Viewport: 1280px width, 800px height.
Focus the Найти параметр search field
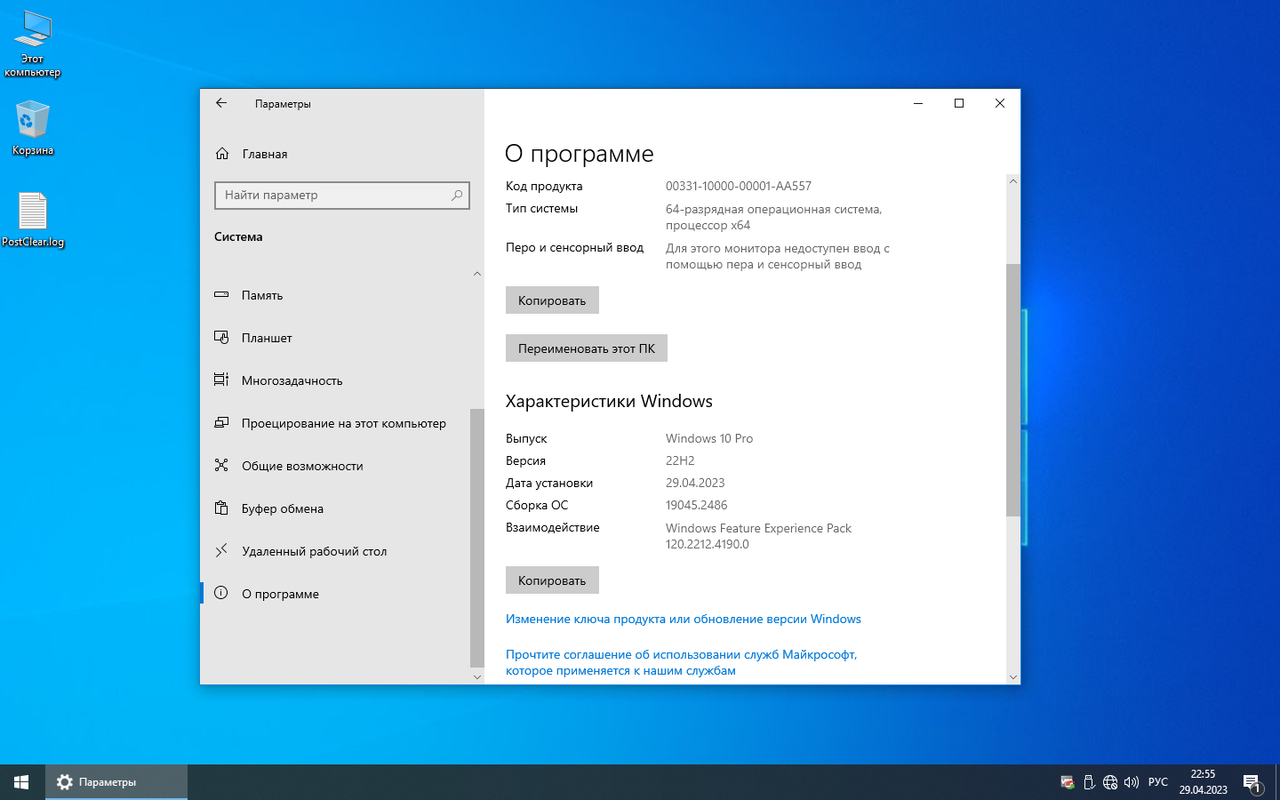point(342,195)
